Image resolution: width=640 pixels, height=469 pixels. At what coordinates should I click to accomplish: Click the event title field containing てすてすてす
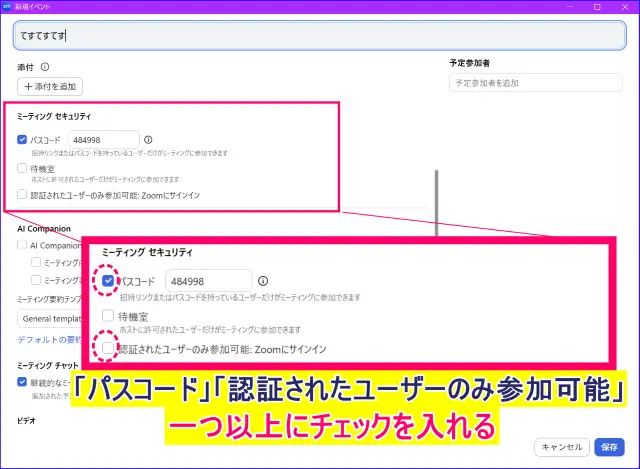[x=320, y=36]
